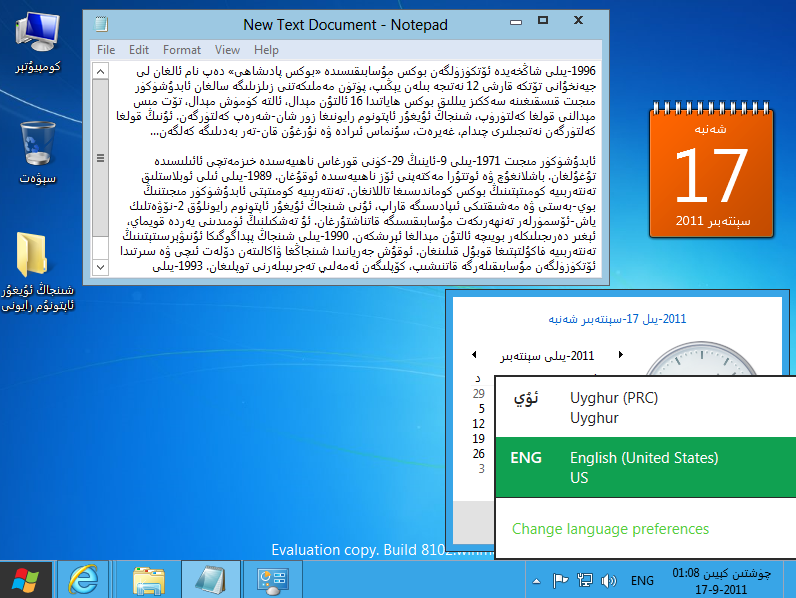Click the blue date line at calendar top
This screenshot has width=796, height=598.
(617, 319)
